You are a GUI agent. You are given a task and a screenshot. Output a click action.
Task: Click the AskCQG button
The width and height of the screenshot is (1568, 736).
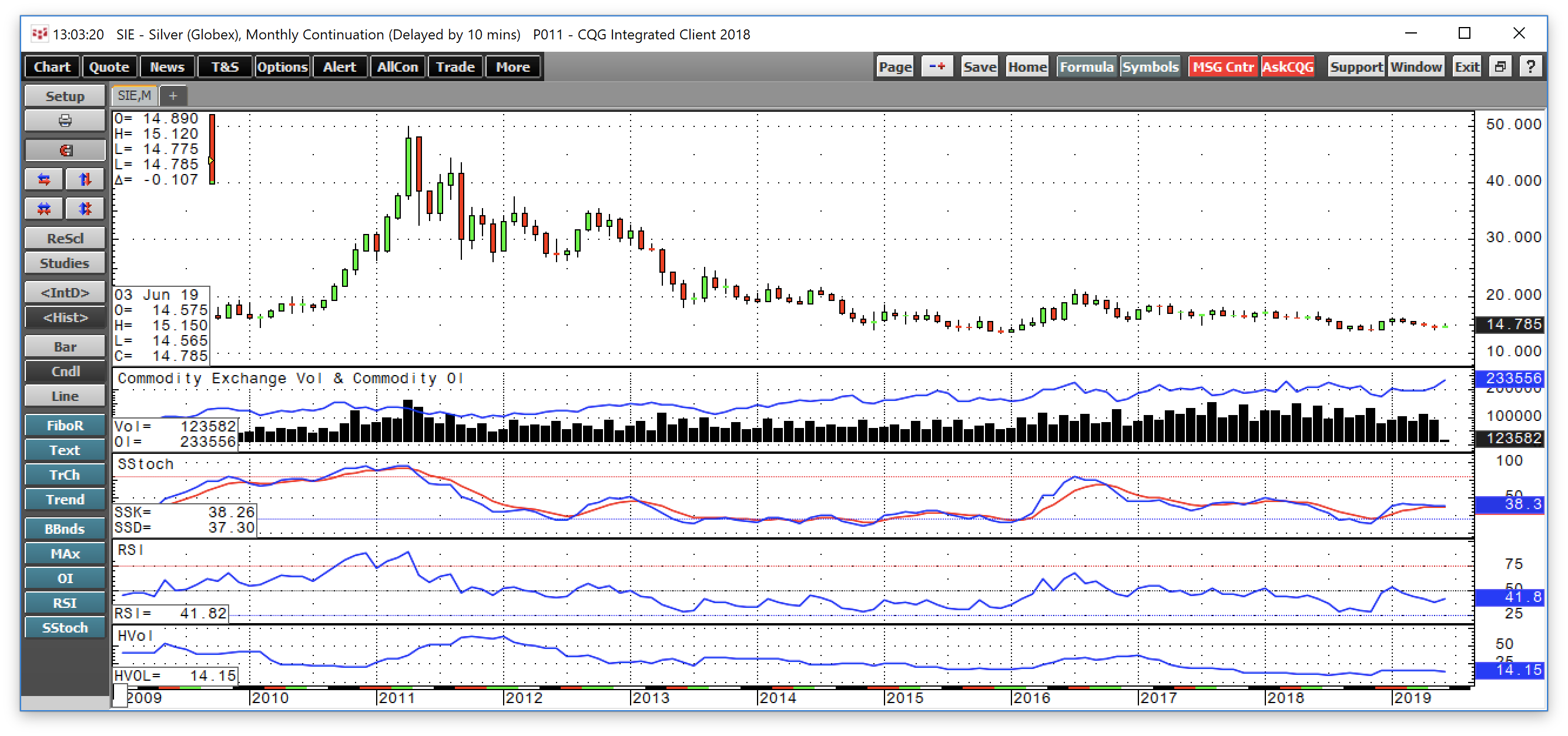coord(1288,66)
